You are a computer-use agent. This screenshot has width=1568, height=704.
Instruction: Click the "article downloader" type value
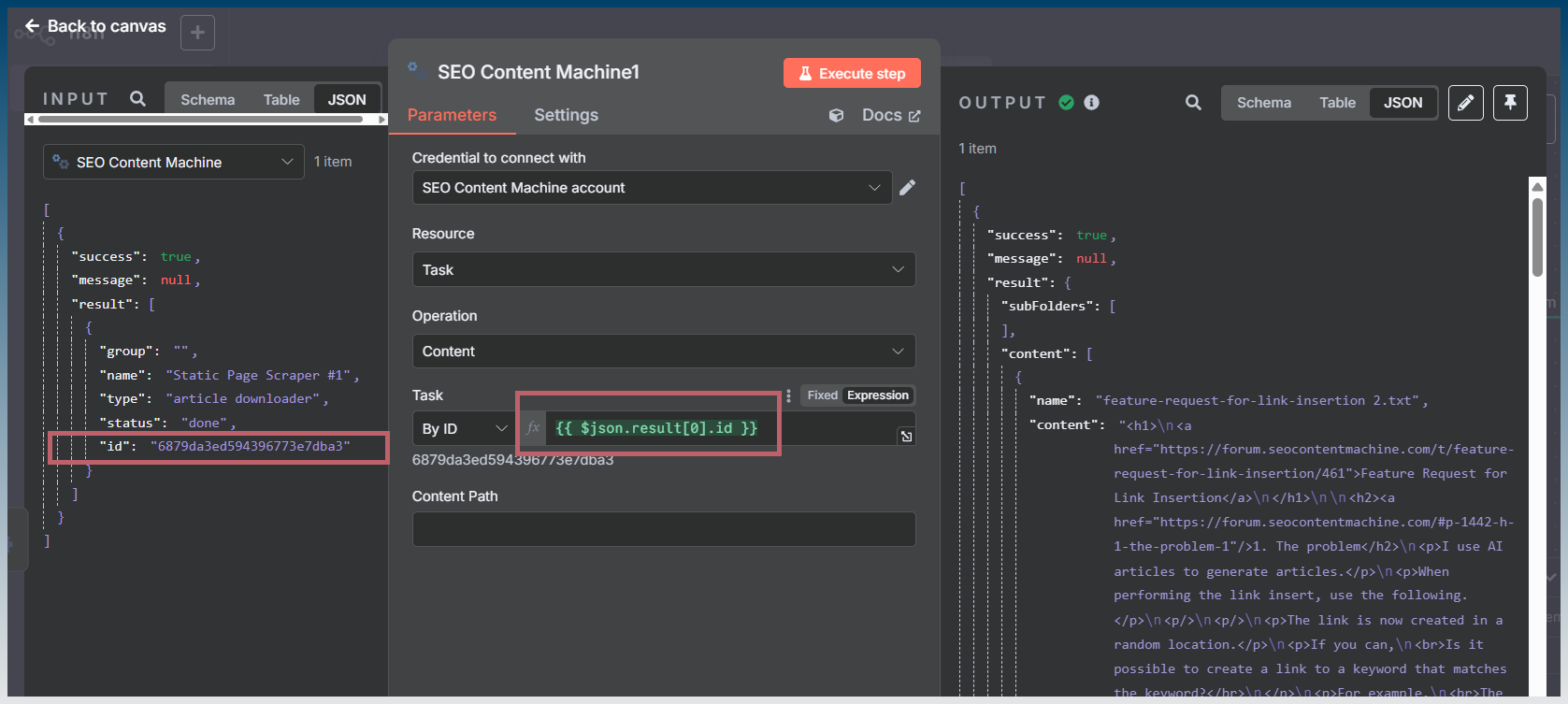pyautogui.click(x=243, y=398)
